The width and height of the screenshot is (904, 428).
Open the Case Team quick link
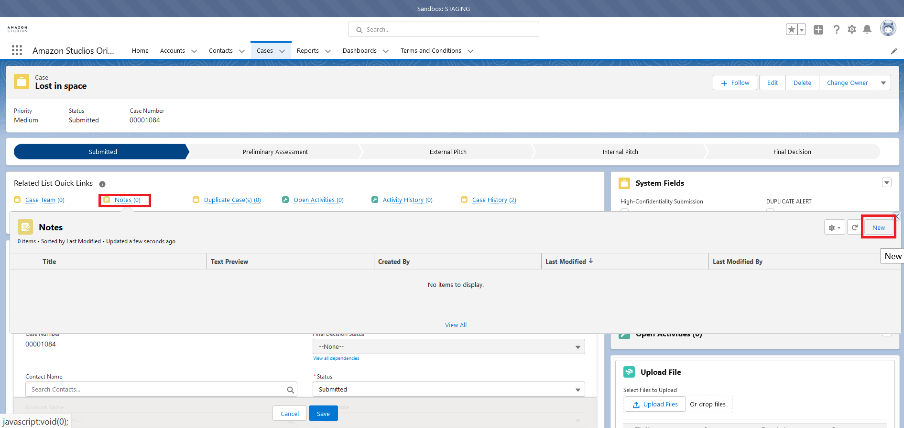click(44, 200)
